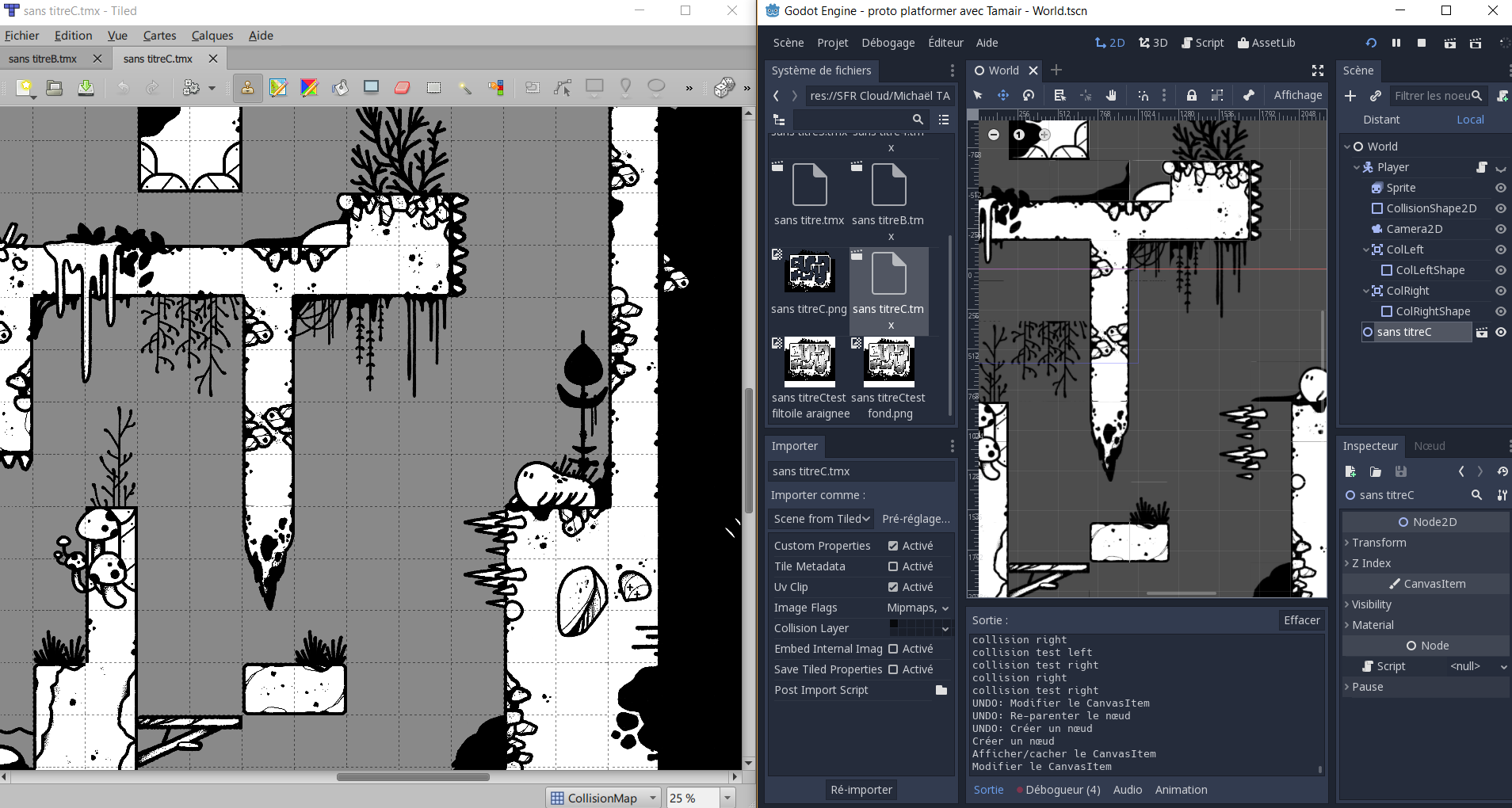Toggle visibility of the Camera2D node

coord(1500,229)
